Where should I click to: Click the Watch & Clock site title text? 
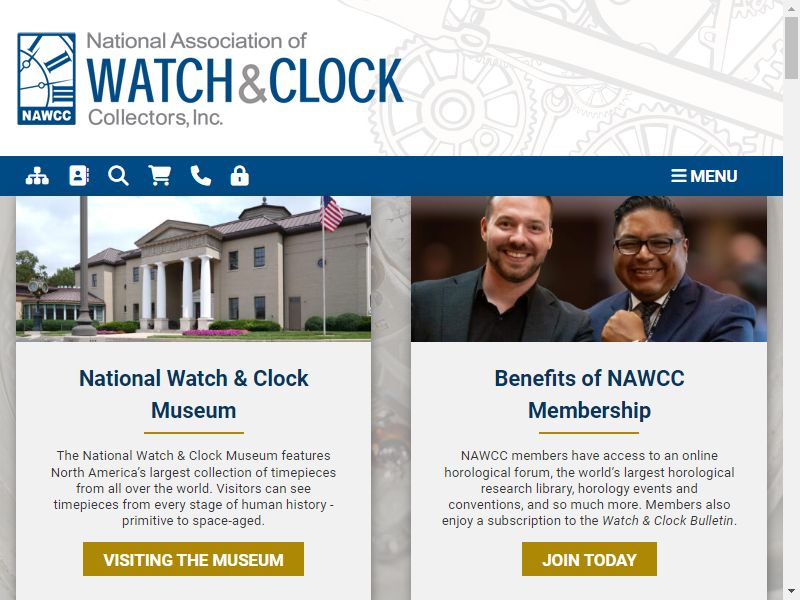[245, 80]
